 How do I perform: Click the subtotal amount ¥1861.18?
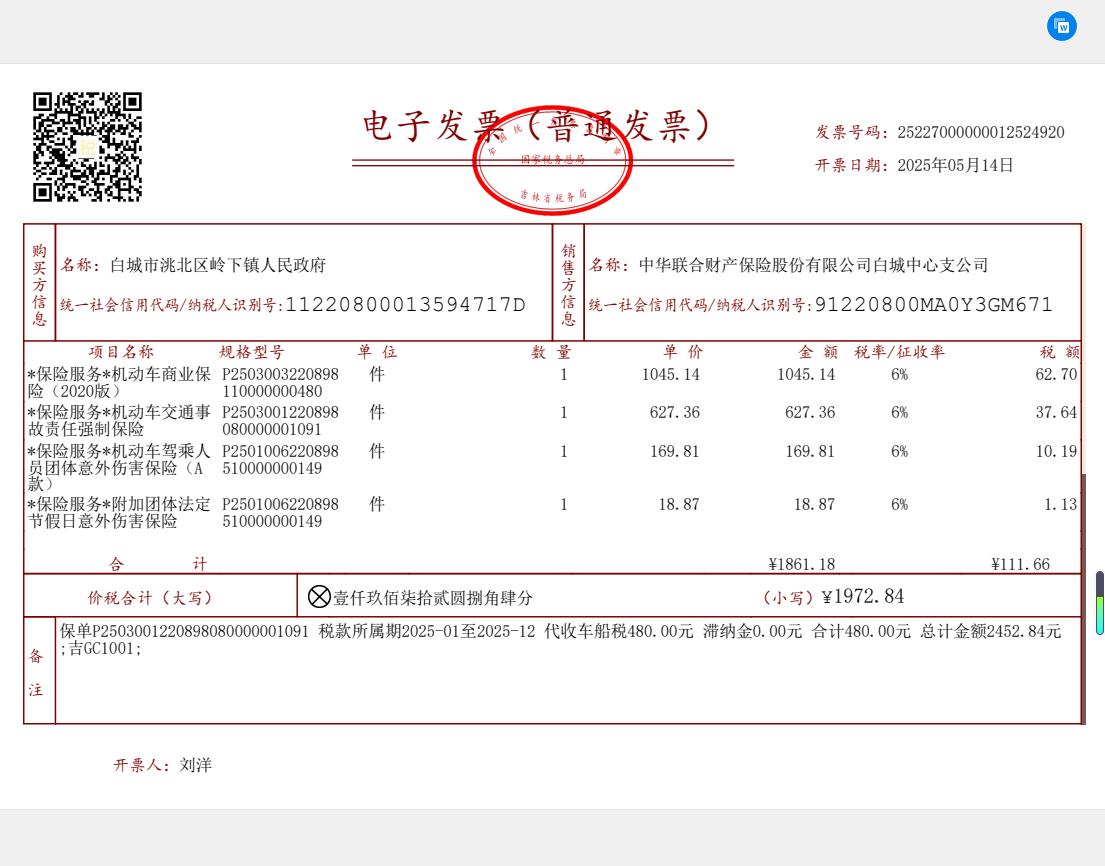(x=801, y=564)
